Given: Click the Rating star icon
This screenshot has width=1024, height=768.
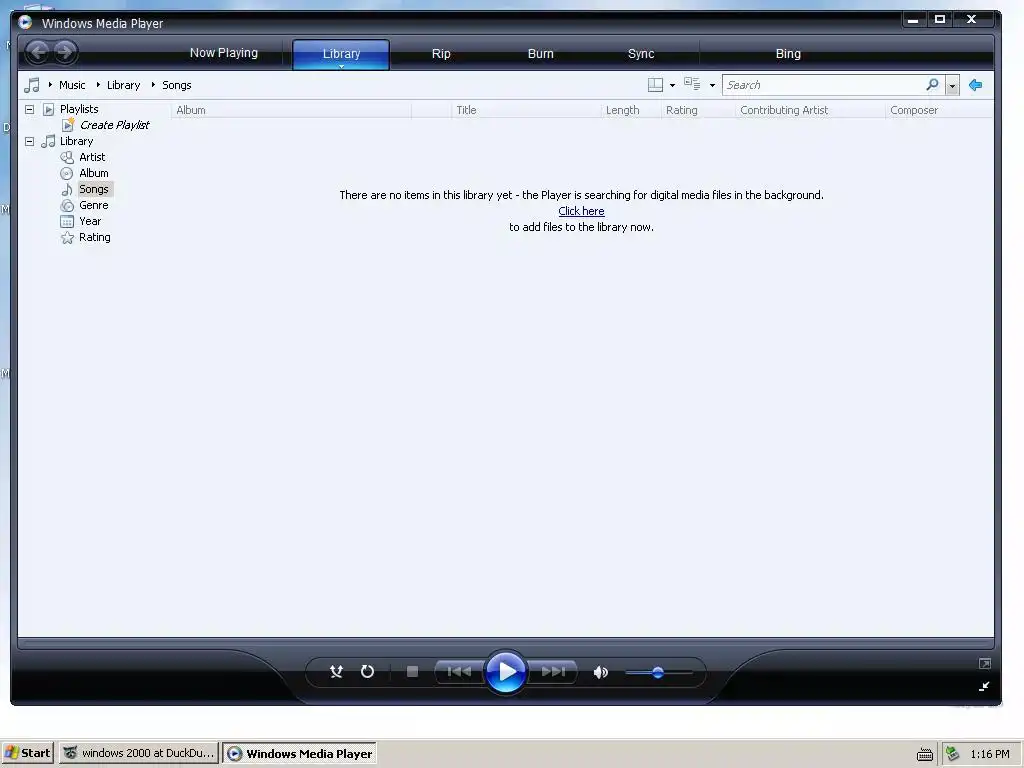Looking at the screenshot, I should [67, 238].
